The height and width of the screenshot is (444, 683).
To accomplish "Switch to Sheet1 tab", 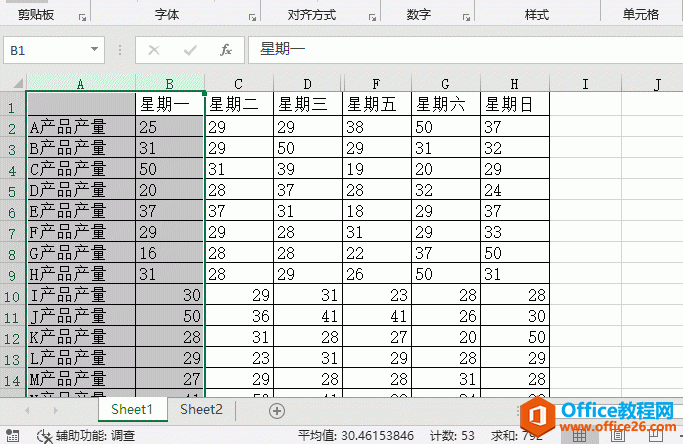I will coord(132,410).
